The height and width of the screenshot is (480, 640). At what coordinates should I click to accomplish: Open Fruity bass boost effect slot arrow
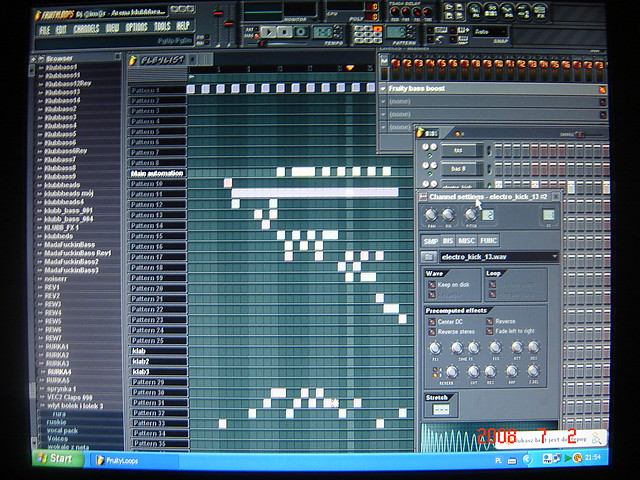383,89
